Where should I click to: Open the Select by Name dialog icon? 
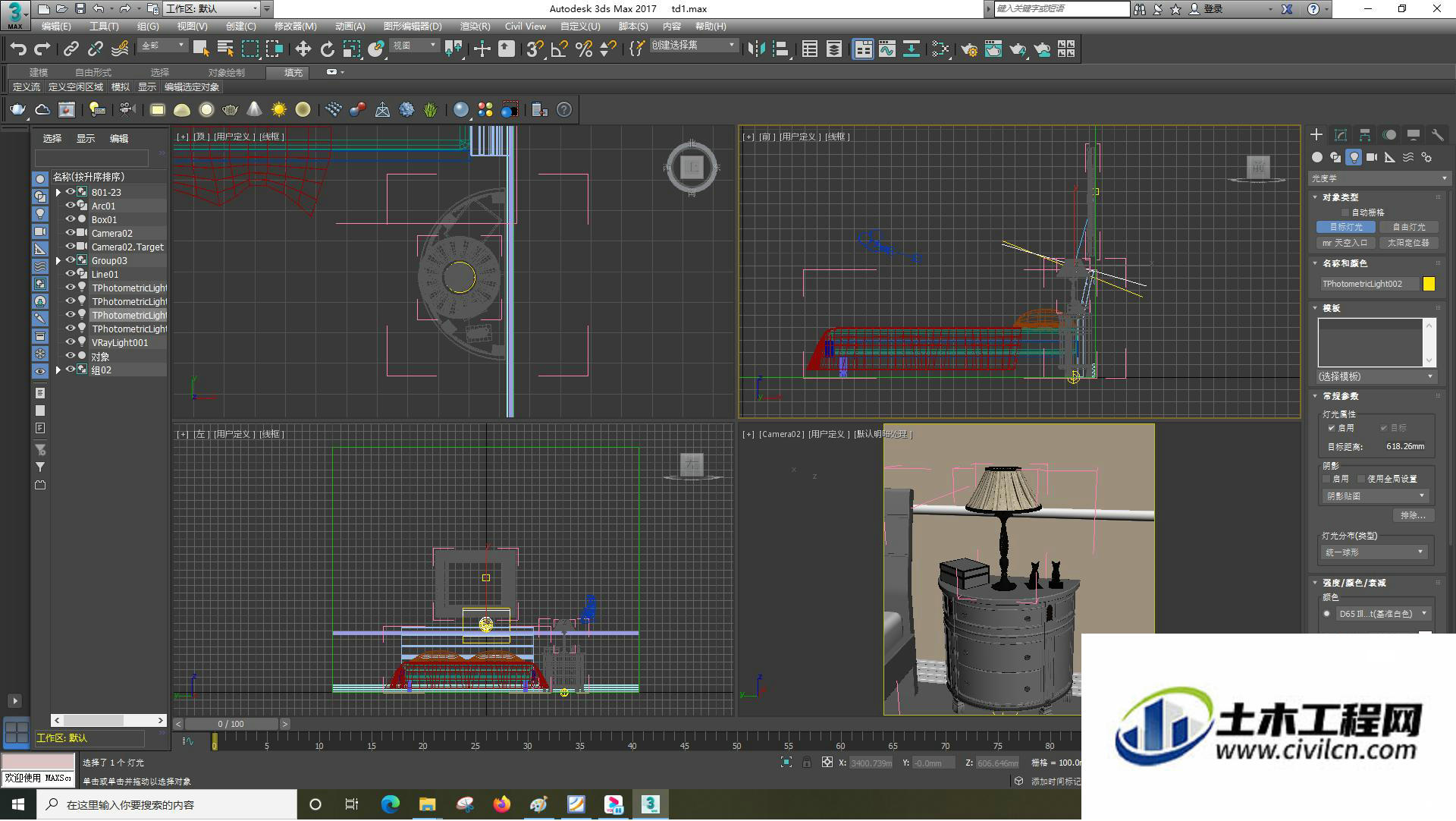(225, 49)
